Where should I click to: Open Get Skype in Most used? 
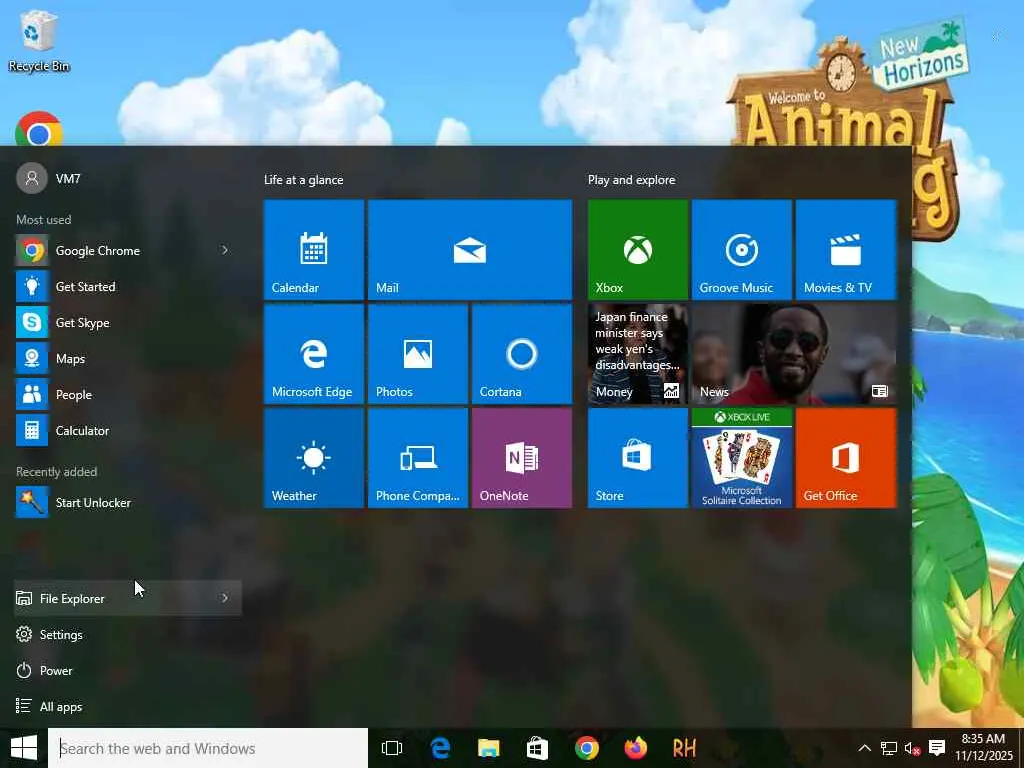(x=127, y=323)
